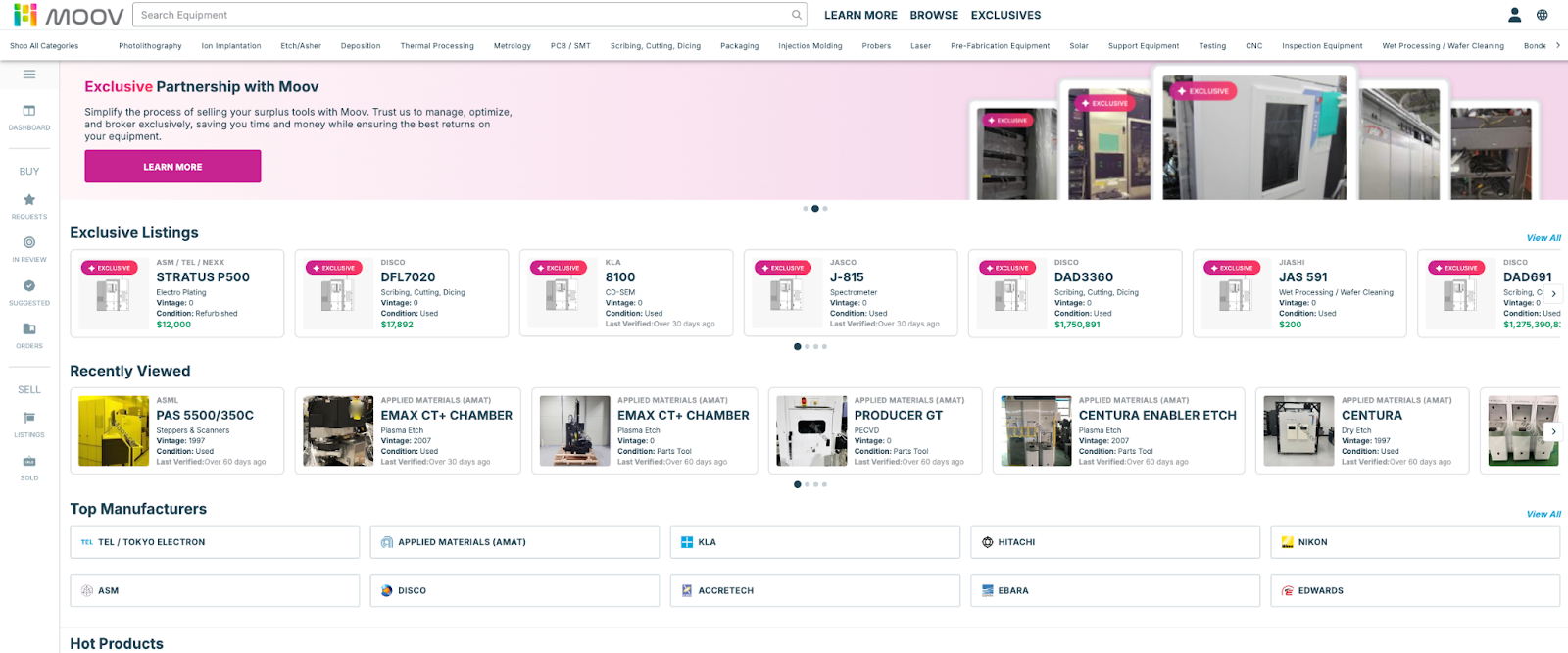
Task: Select Pre-Fabrication Equipment category
Action: (1000, 46)
